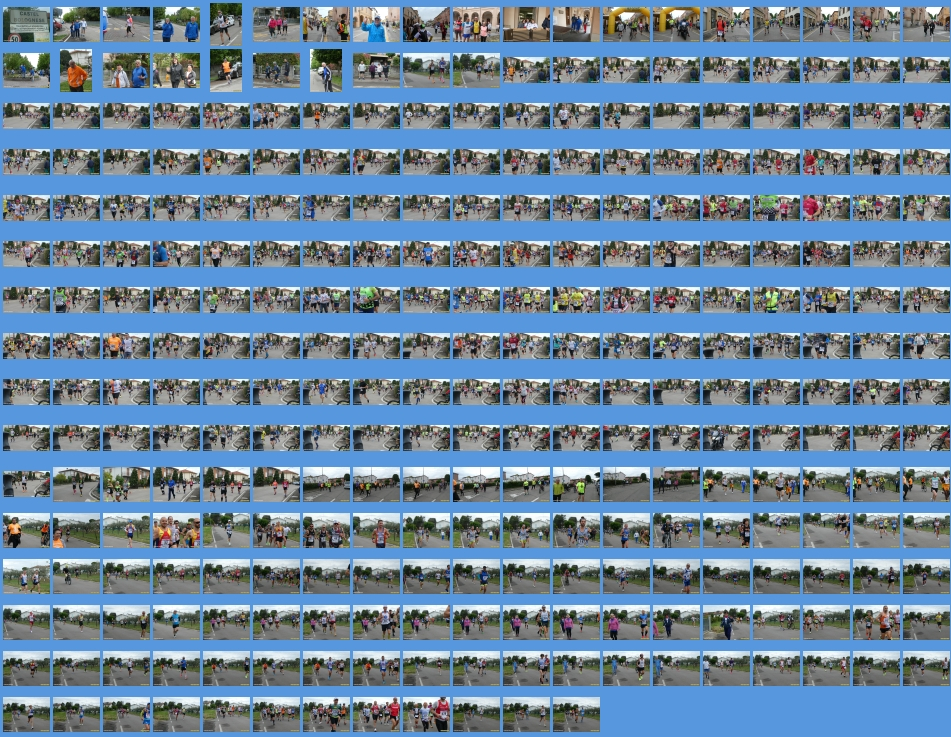The height and width of the screenshot is (737, 951).
Task: Select photo of two people in blue jackets
Action: [176, 24]
